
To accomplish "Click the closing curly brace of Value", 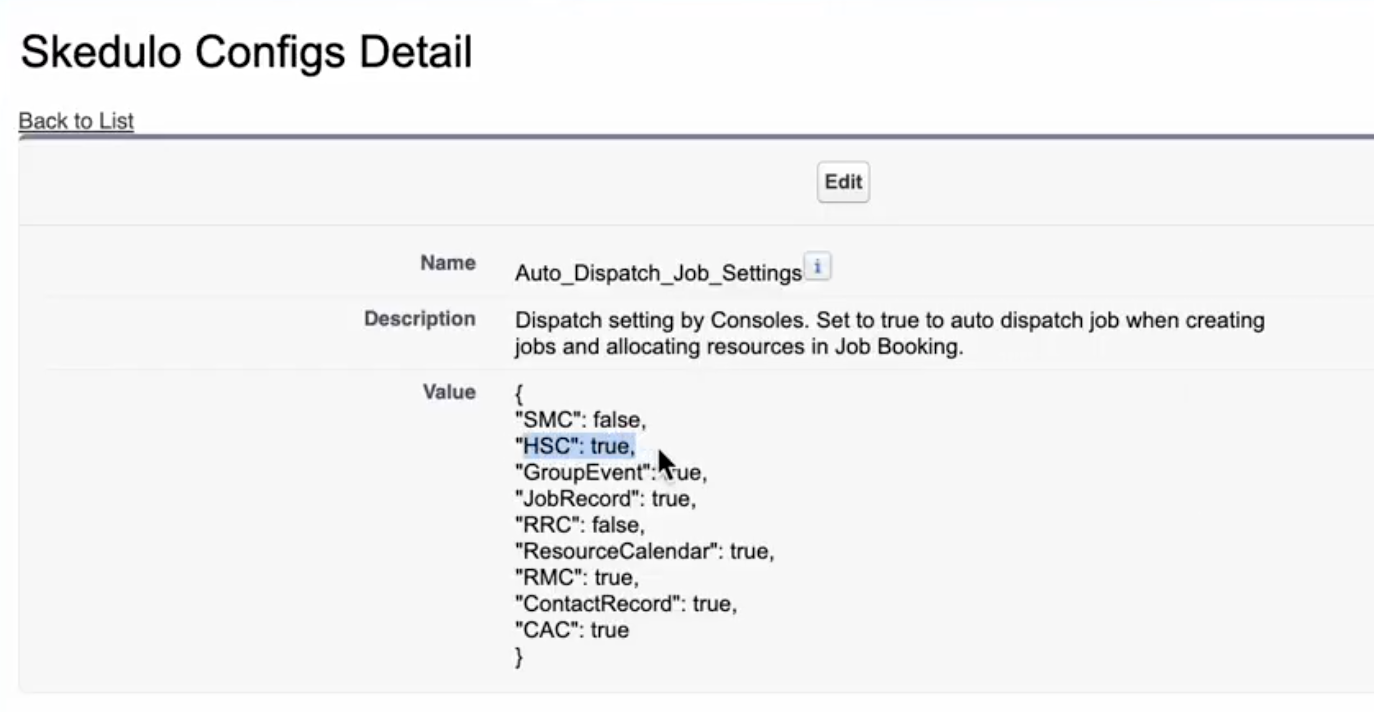I will 518,657.
